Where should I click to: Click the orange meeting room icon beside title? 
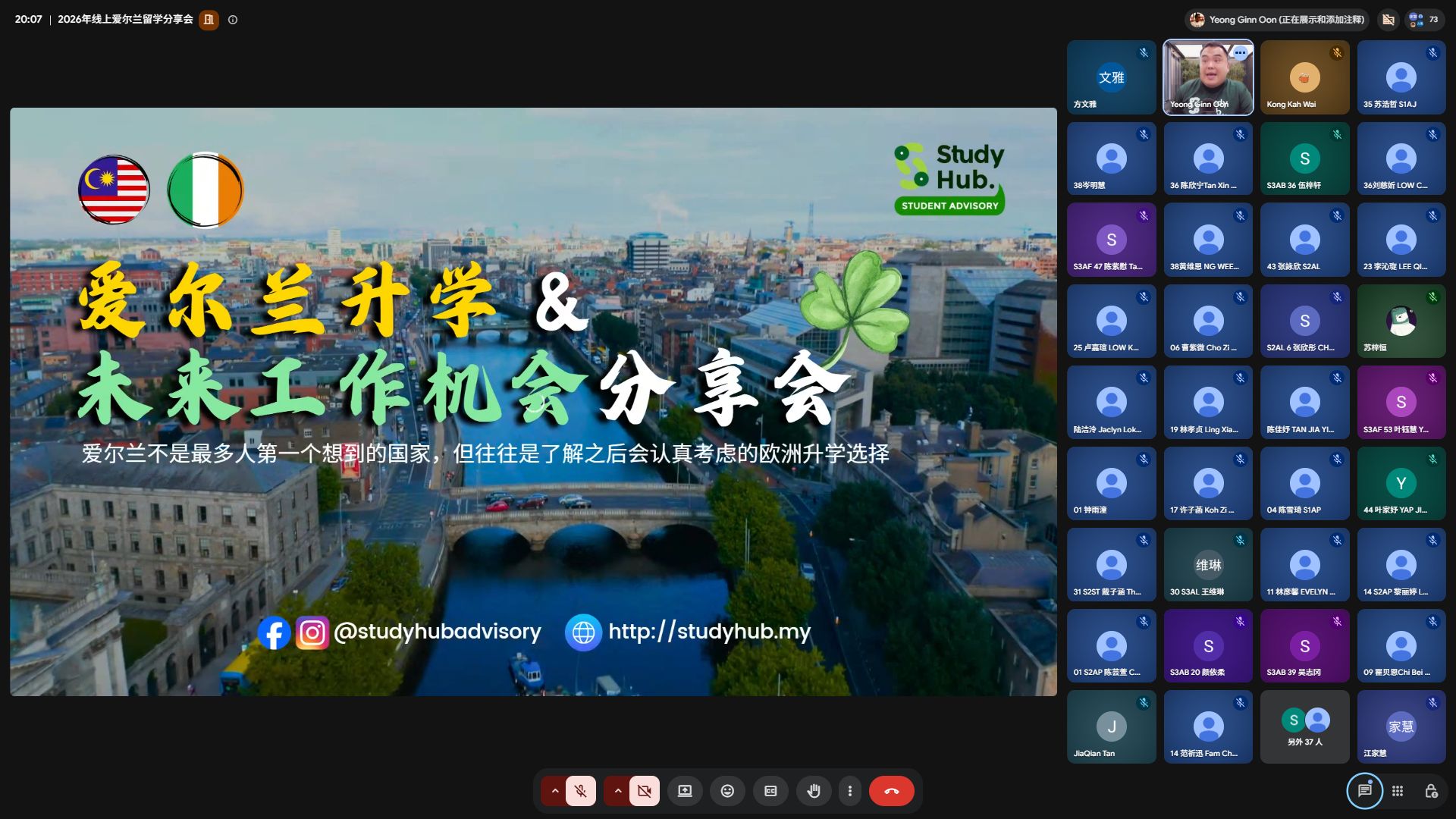pos(209,20)
